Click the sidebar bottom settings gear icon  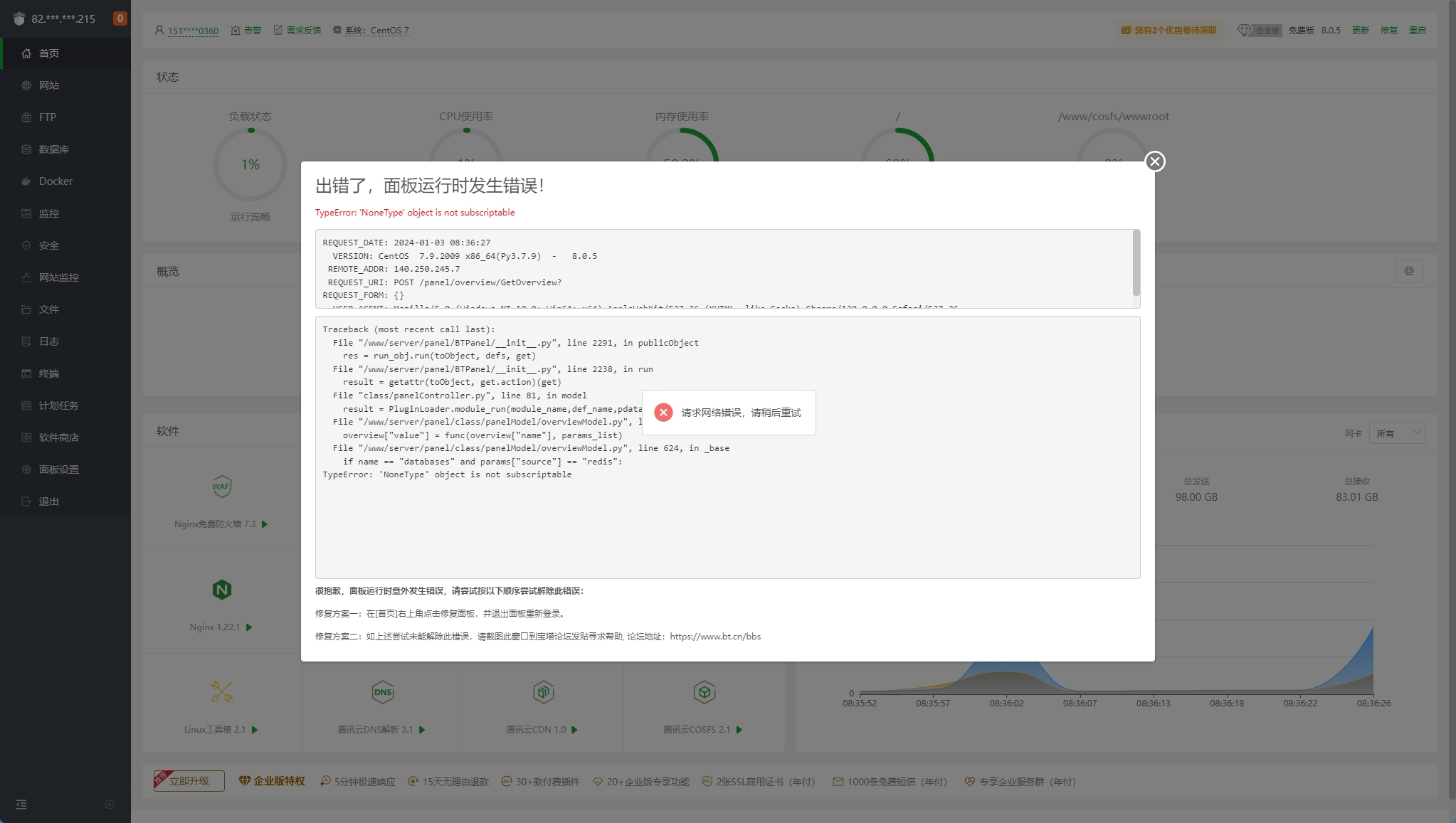click(110, 805)
